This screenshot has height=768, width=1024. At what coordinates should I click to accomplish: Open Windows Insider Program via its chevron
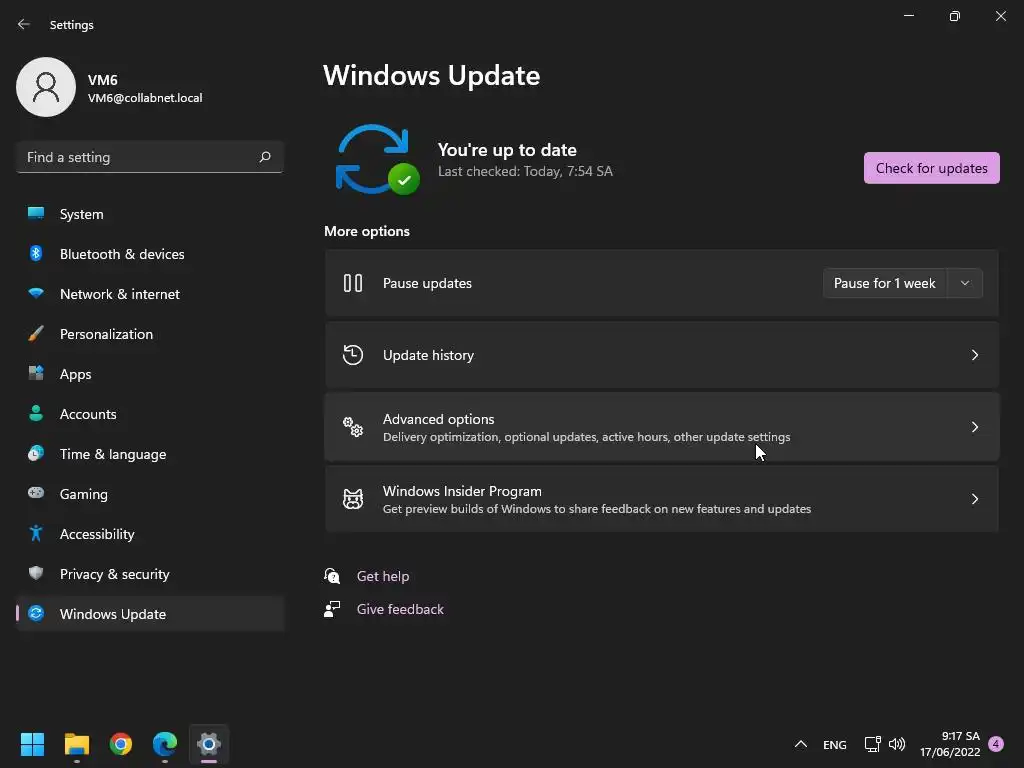pyautogui.click(x=974, y=499)
